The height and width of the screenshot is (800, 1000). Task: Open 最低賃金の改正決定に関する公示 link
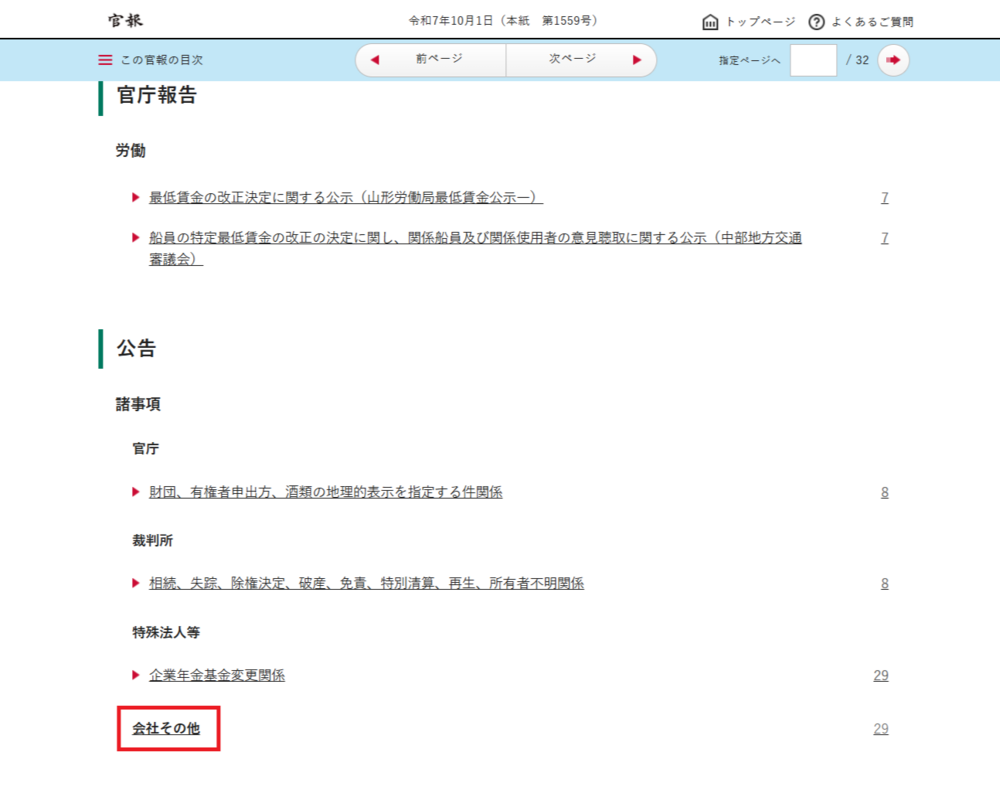click(346, 198)
